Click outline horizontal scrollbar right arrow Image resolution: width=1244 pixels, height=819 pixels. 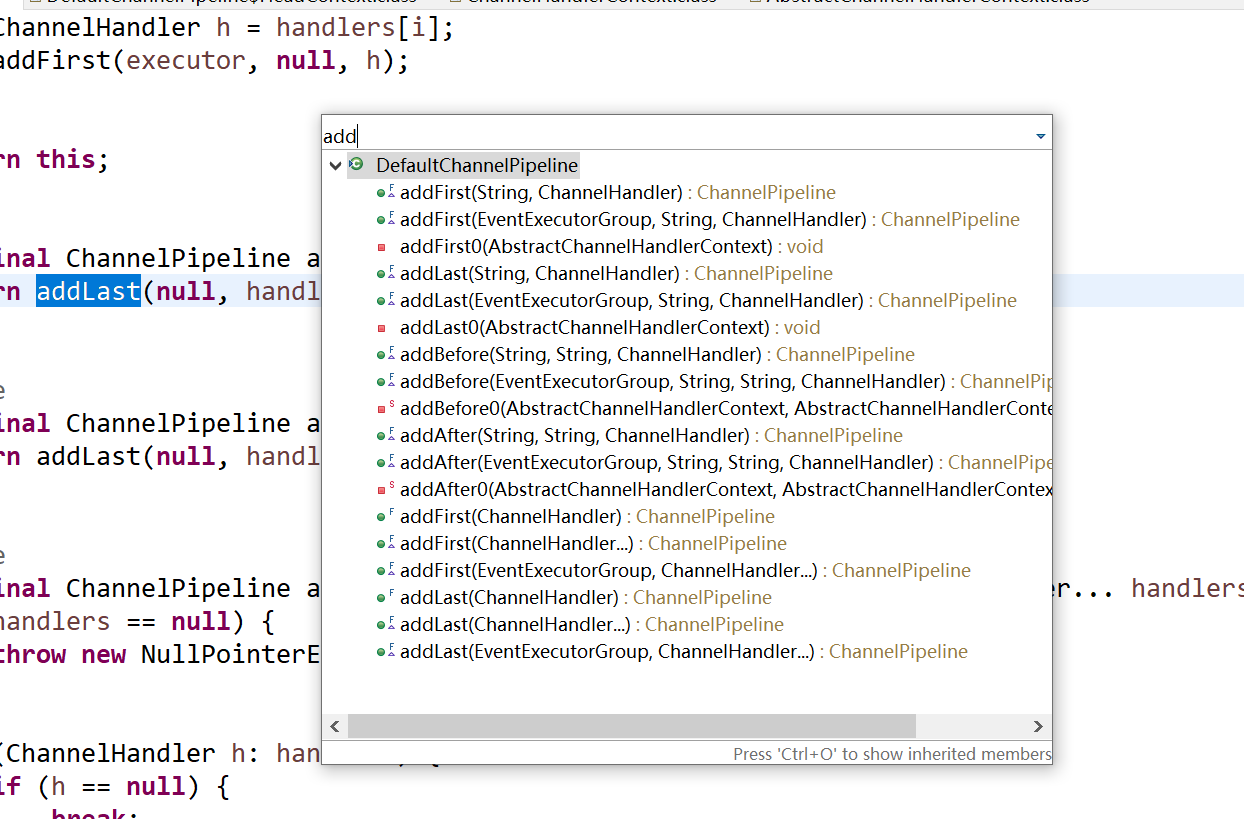coord(1038,726)
